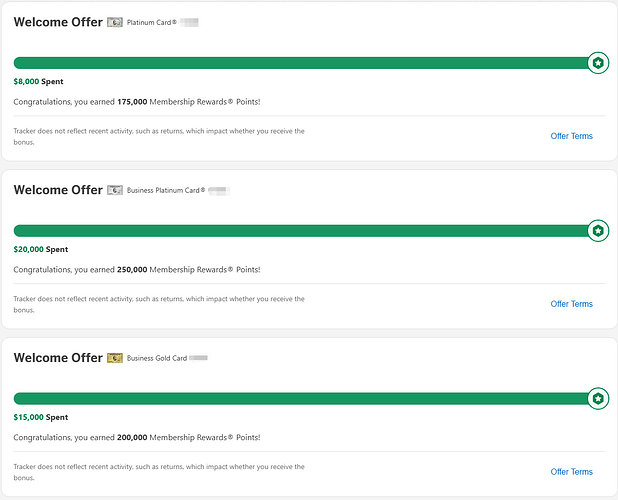
Task: Open Offer Terms for the Platinum Card
Action: (571, 136)
